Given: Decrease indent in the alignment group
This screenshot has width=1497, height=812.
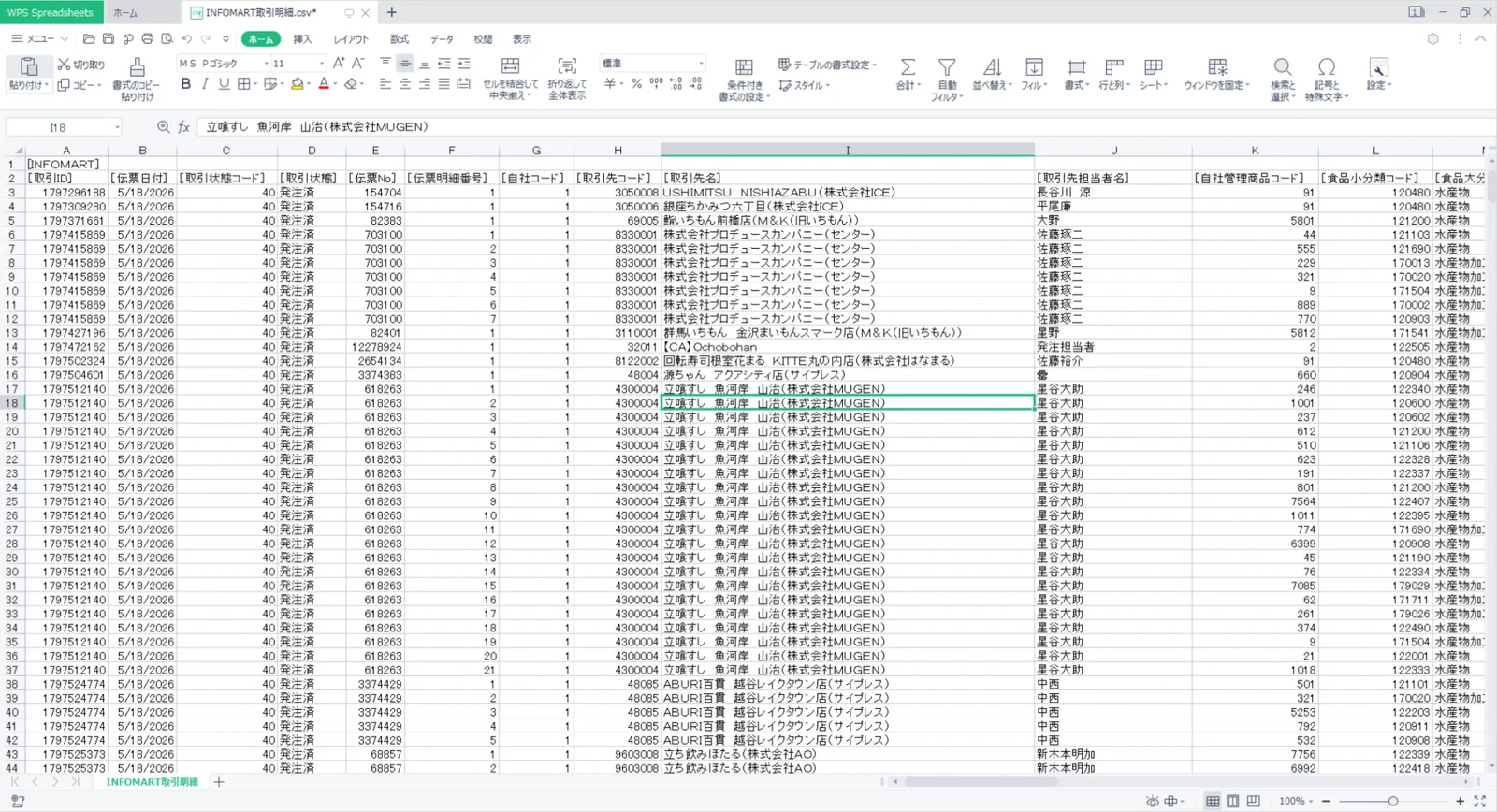Looking at the screenshot, I should (x=444, y=64).
